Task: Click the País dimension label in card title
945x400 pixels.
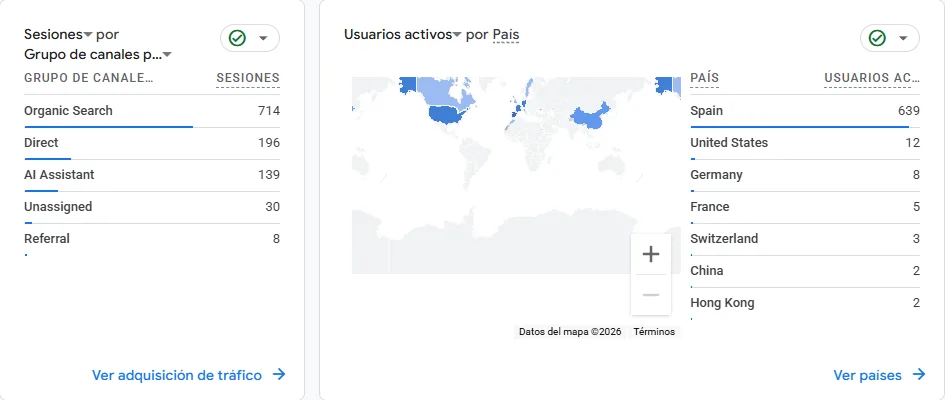Action: pyautogui.click(x=506, y=35)
